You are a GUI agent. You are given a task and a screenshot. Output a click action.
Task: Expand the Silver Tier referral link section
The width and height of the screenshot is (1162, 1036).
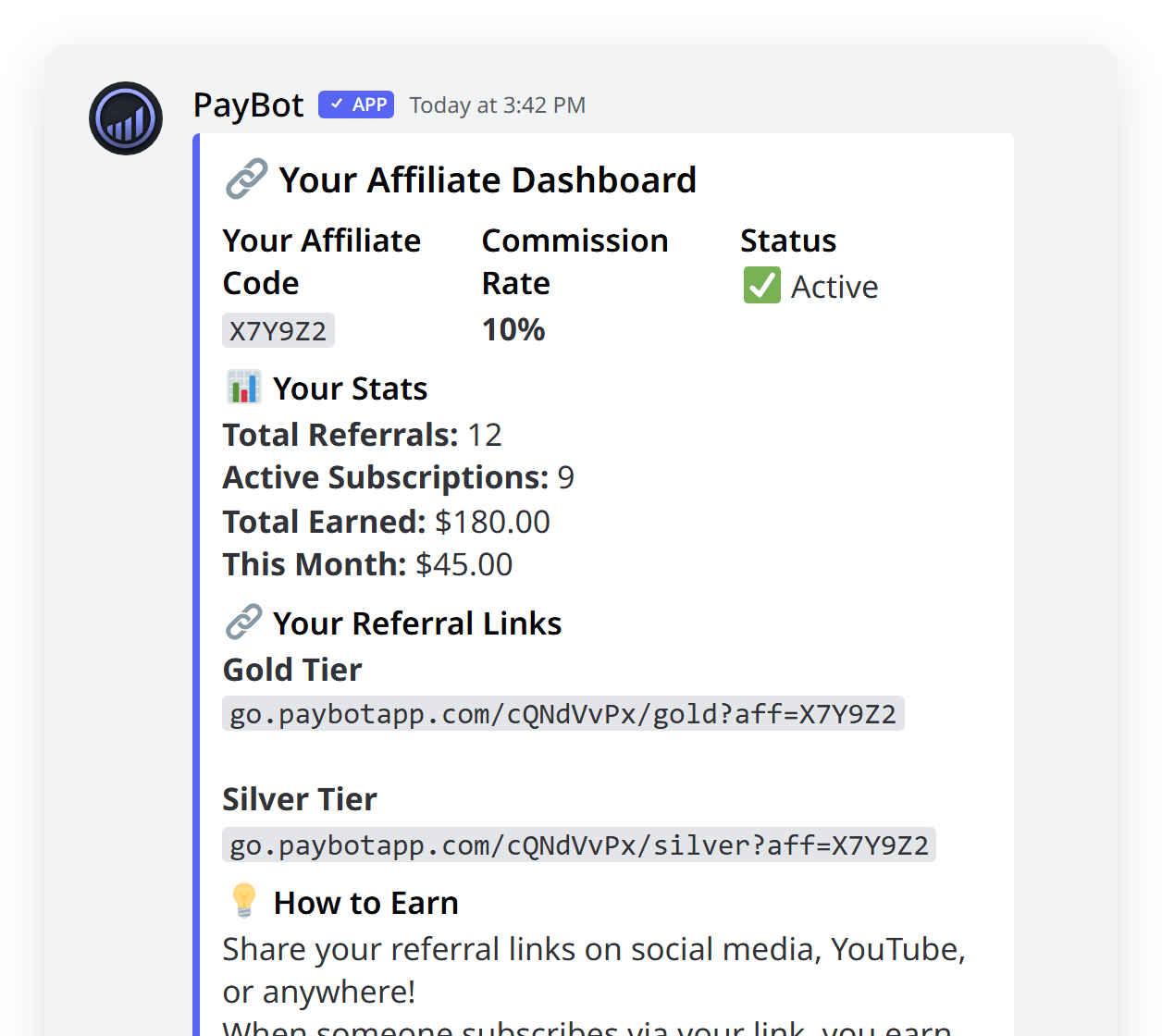coord(299,798)
